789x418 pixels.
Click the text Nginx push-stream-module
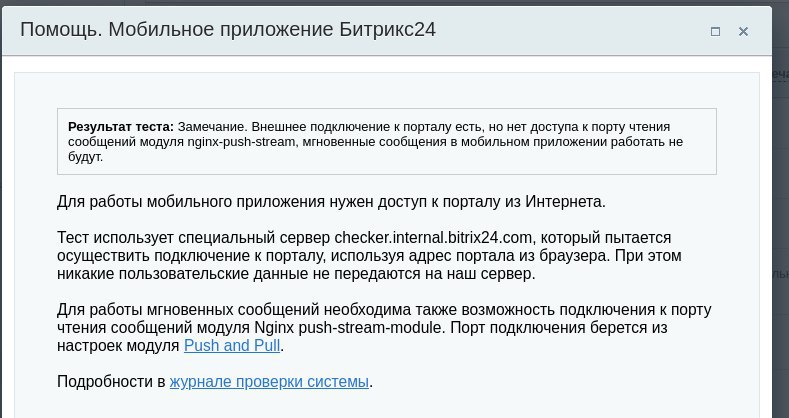(350, 328)
